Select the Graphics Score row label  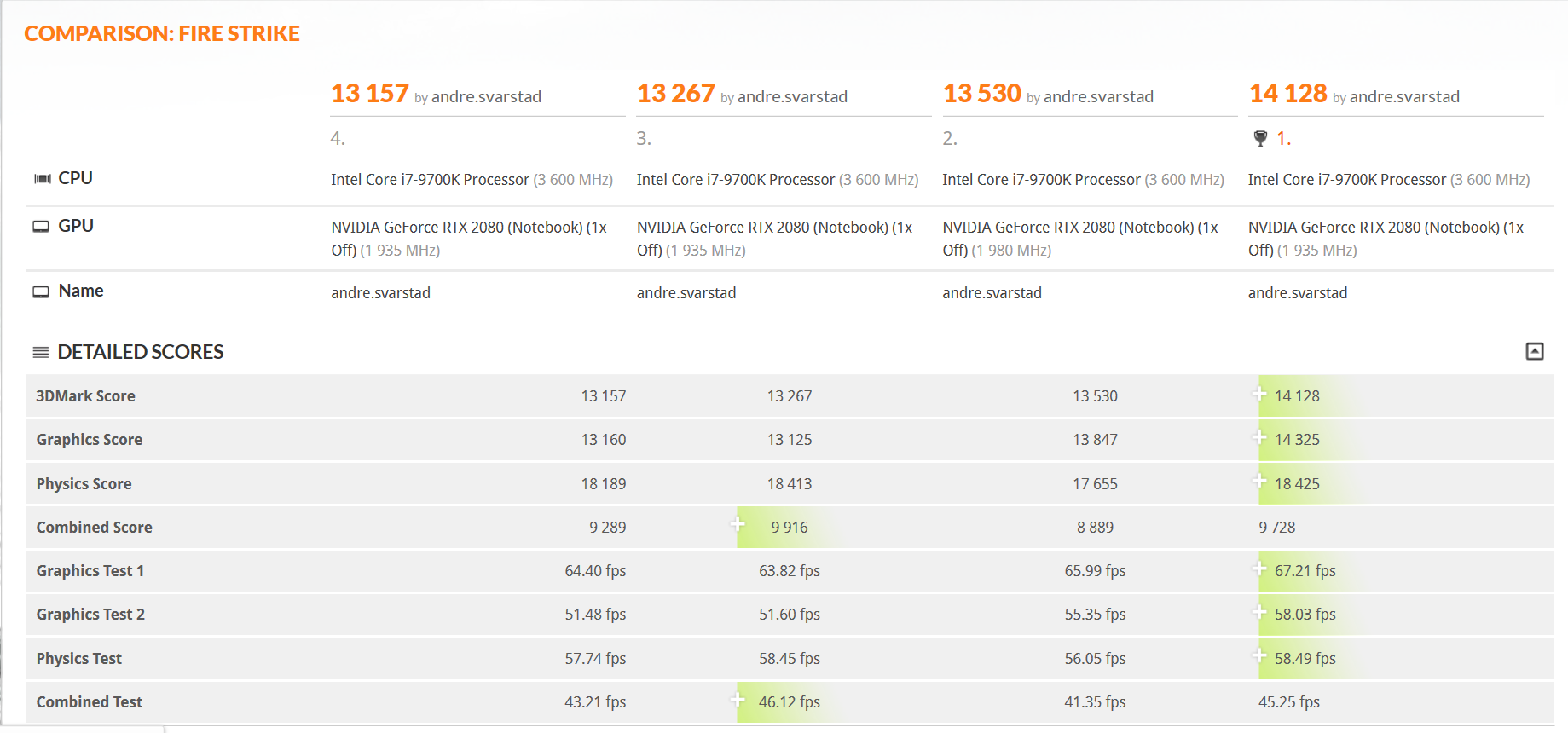tap(89, 440)
